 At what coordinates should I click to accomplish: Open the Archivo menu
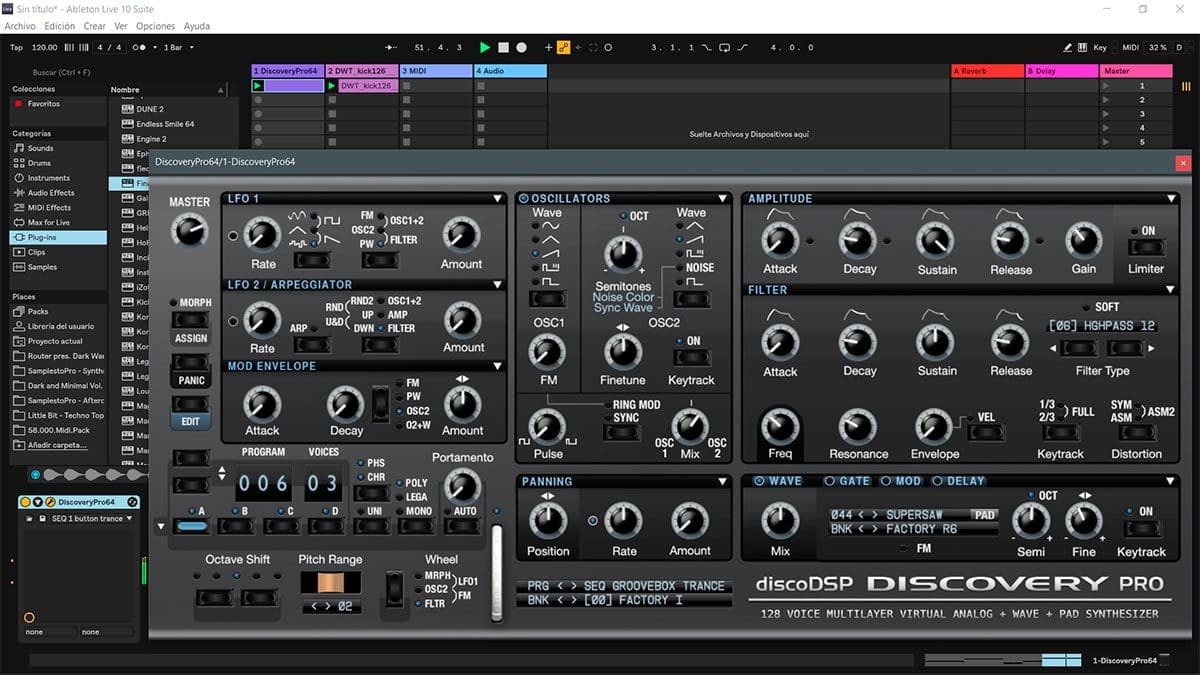click(20, 26)
